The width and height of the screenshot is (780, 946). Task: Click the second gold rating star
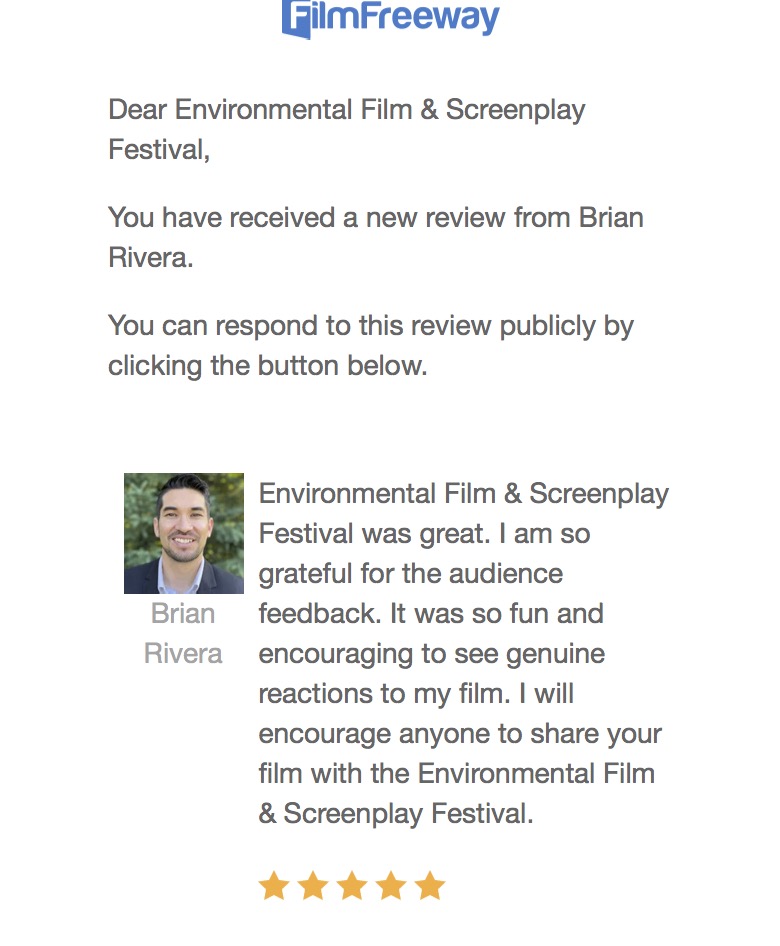click(x=313, y=886)
